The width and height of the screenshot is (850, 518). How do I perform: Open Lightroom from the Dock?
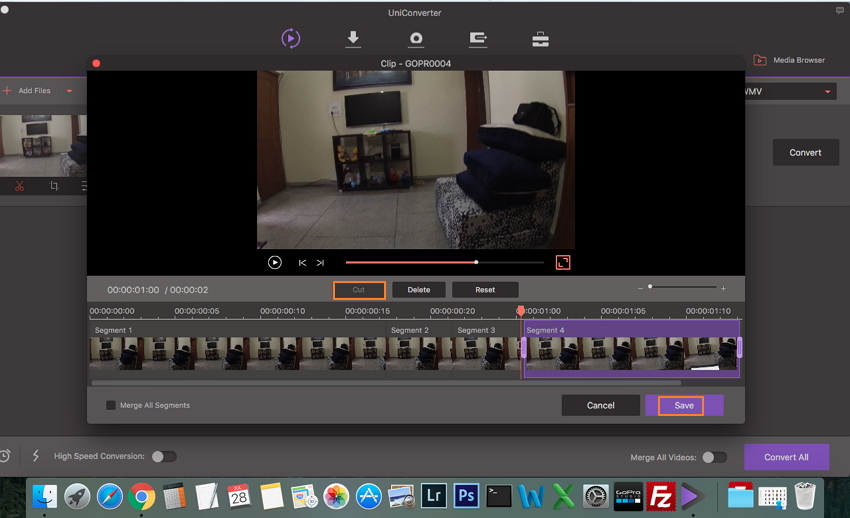pyautogui.click(x=434, y=496)
